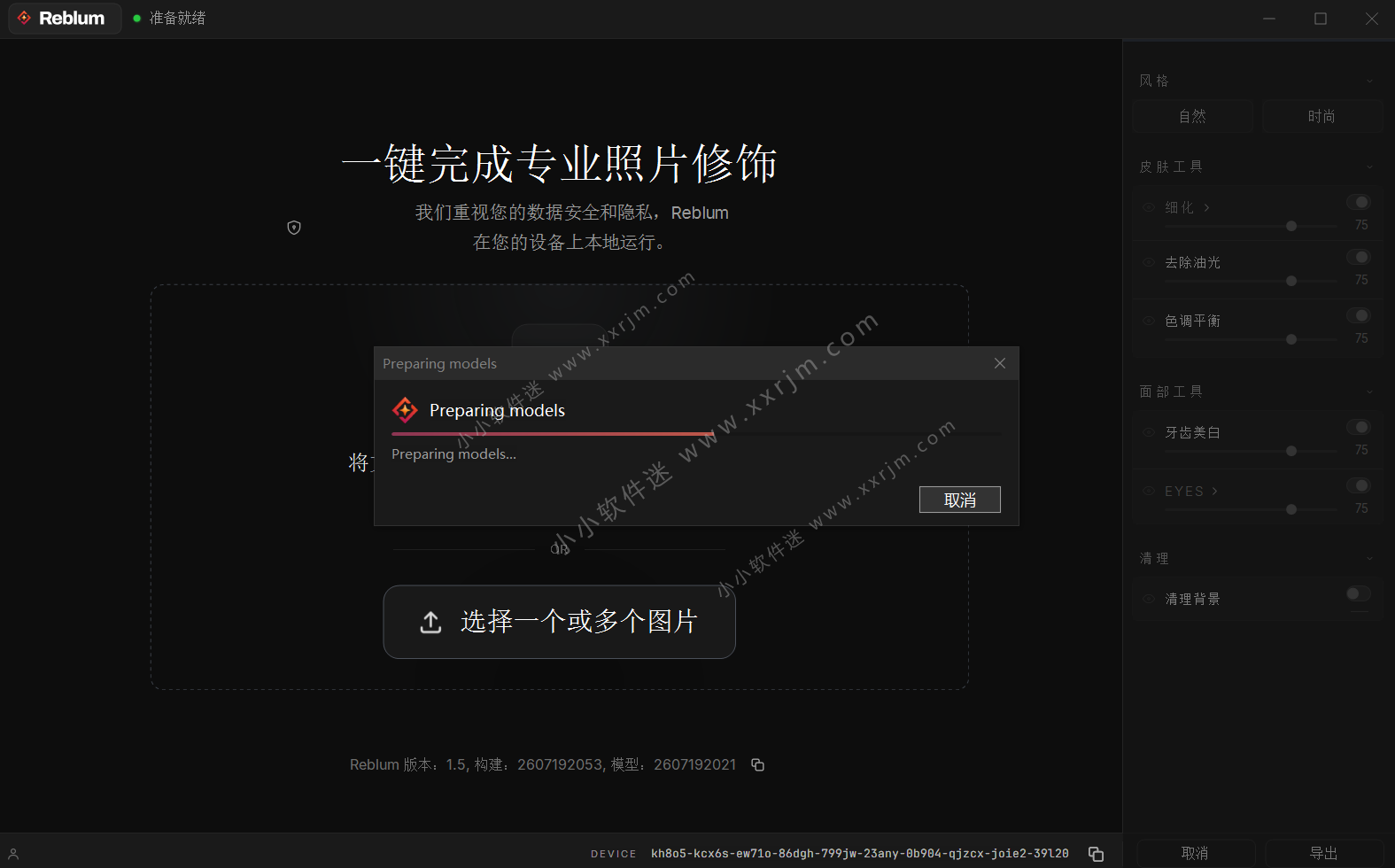
Task: Click the 牙齿美白 label
Action: click(x=1192, y=432)
